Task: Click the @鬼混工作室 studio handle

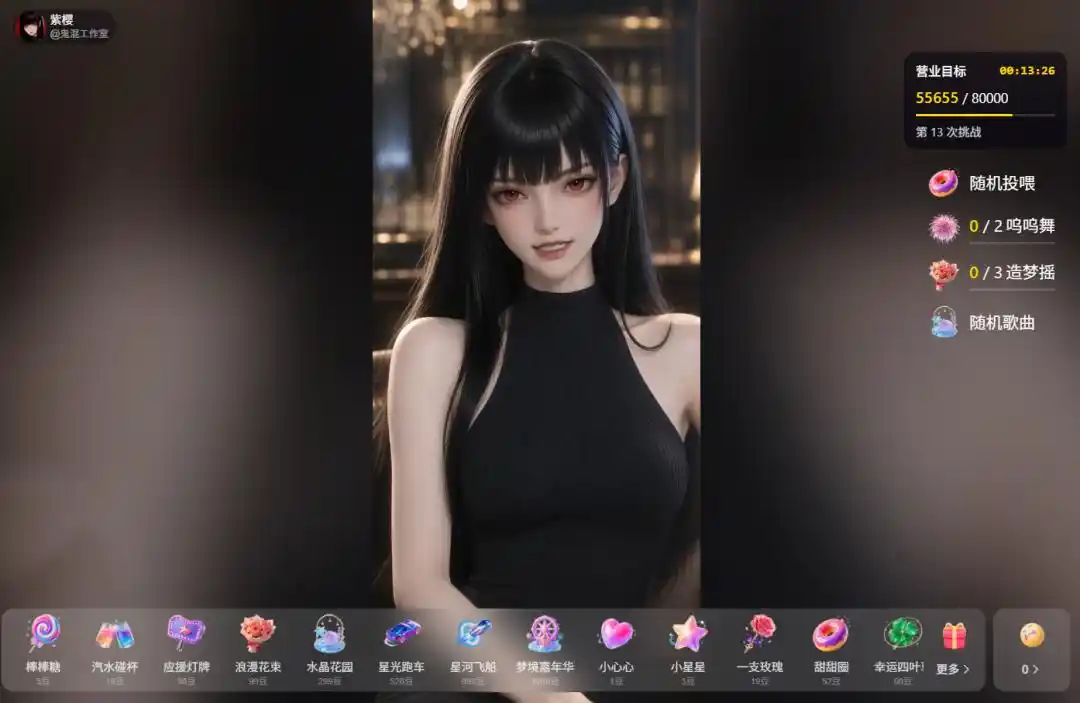Action: (x=79, y=34)
